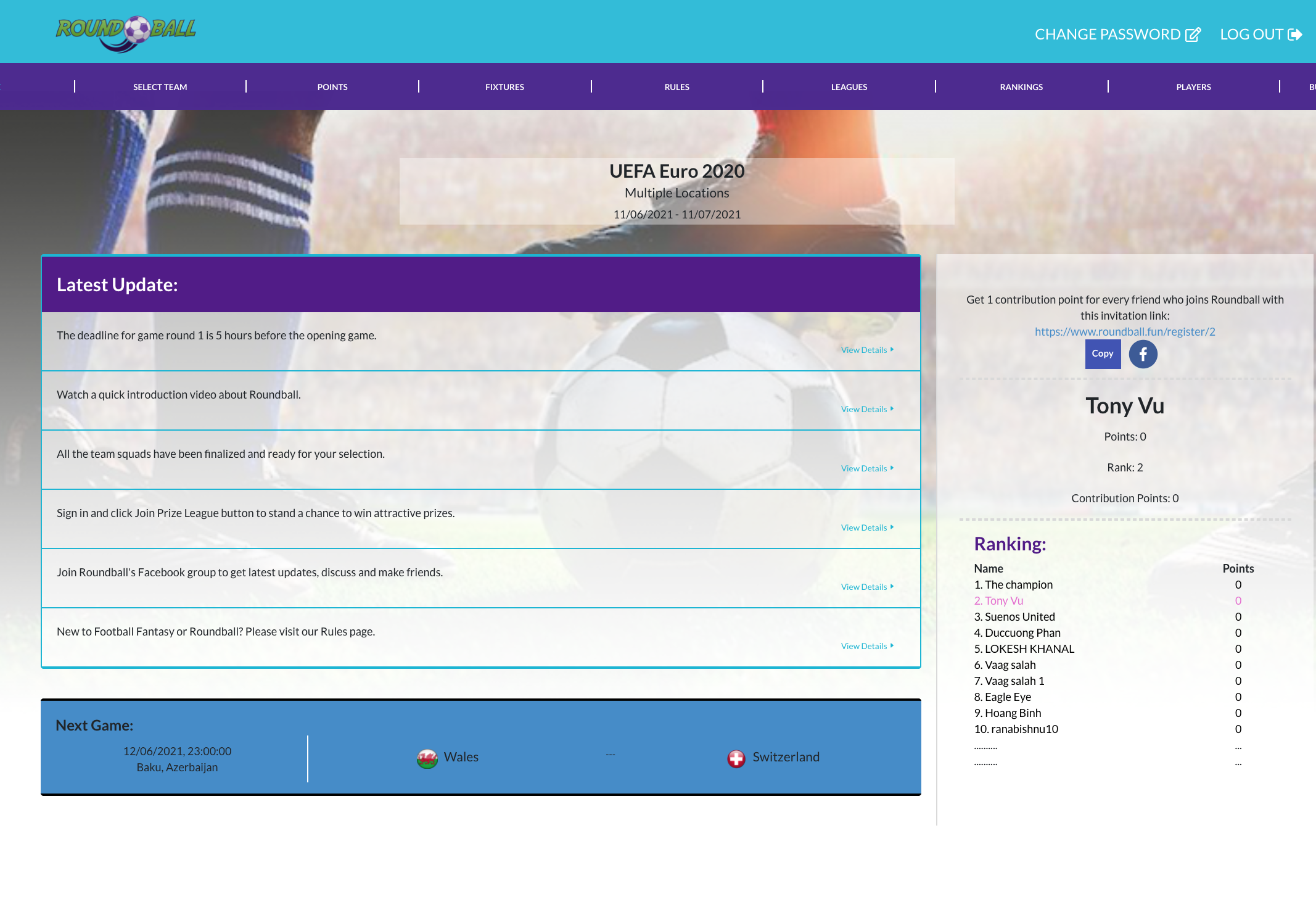Screen dimensions: 1316x907
Task: Open the Players menu item
Action: point(1193,87)
